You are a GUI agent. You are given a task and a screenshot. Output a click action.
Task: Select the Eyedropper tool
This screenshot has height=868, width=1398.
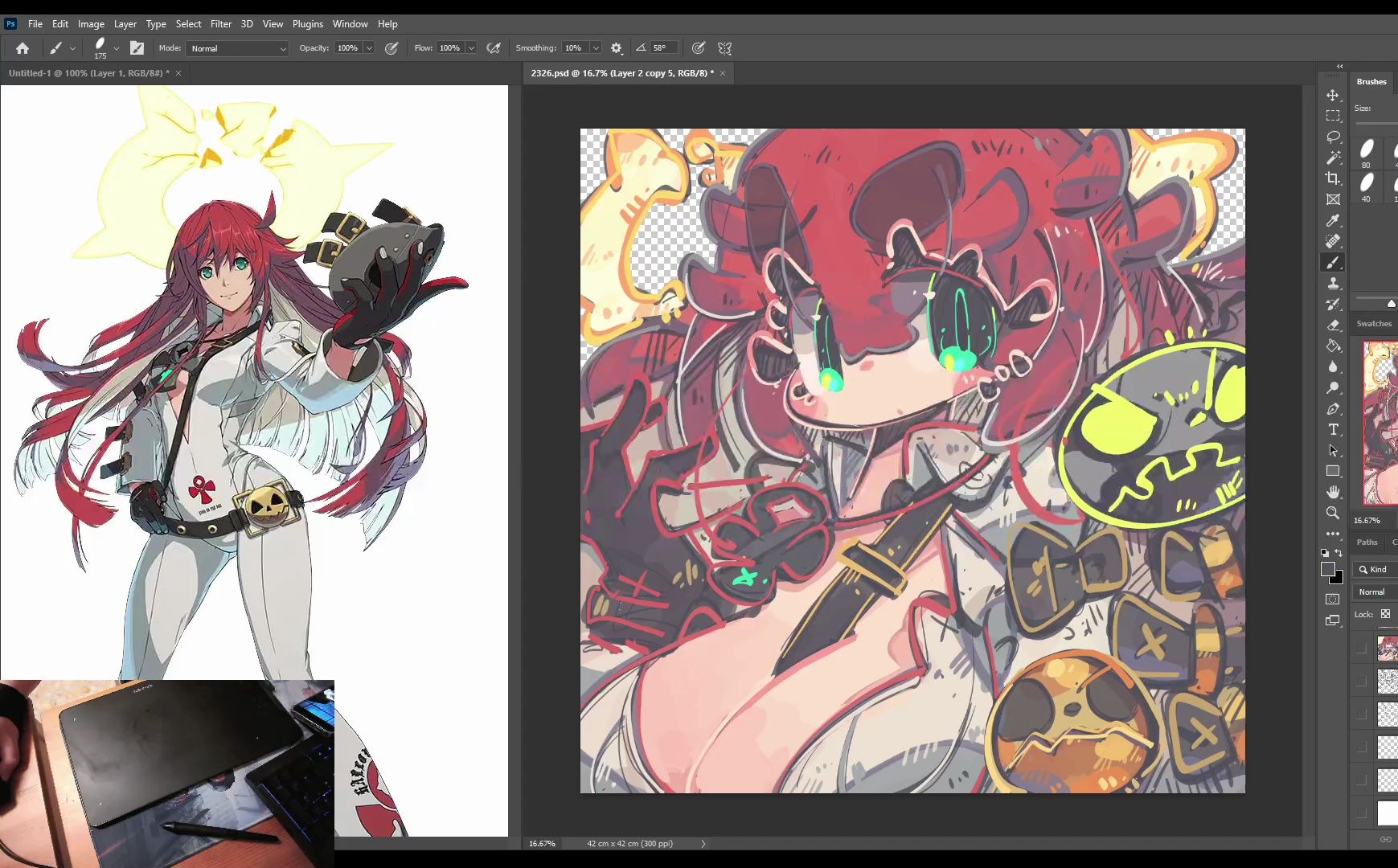coord(1333,220)
